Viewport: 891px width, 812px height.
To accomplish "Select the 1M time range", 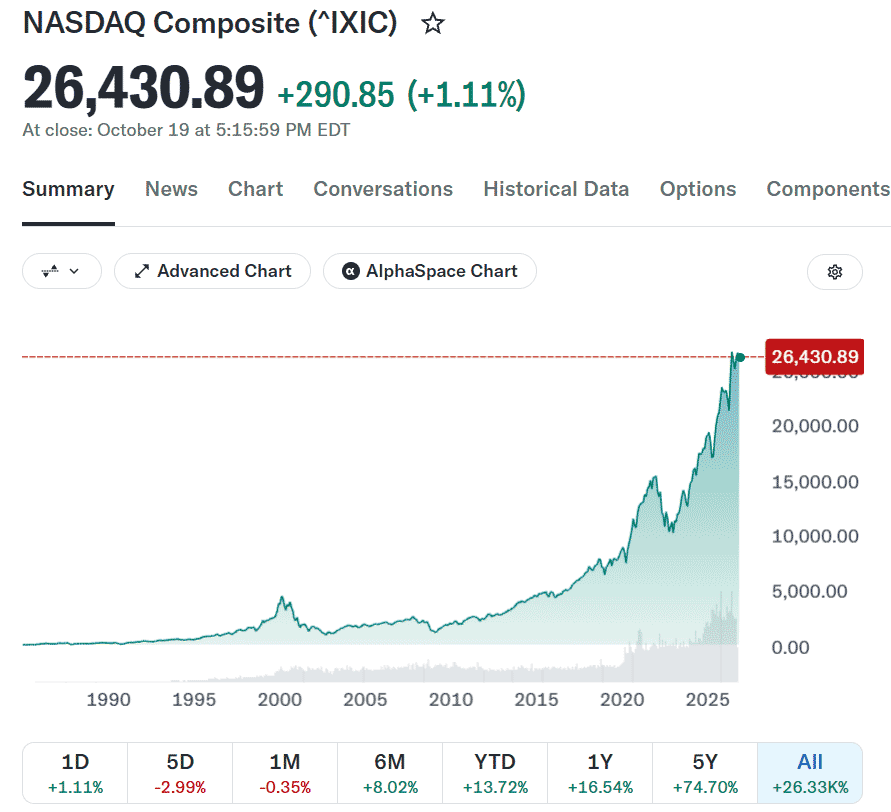I will pos(285,773).
